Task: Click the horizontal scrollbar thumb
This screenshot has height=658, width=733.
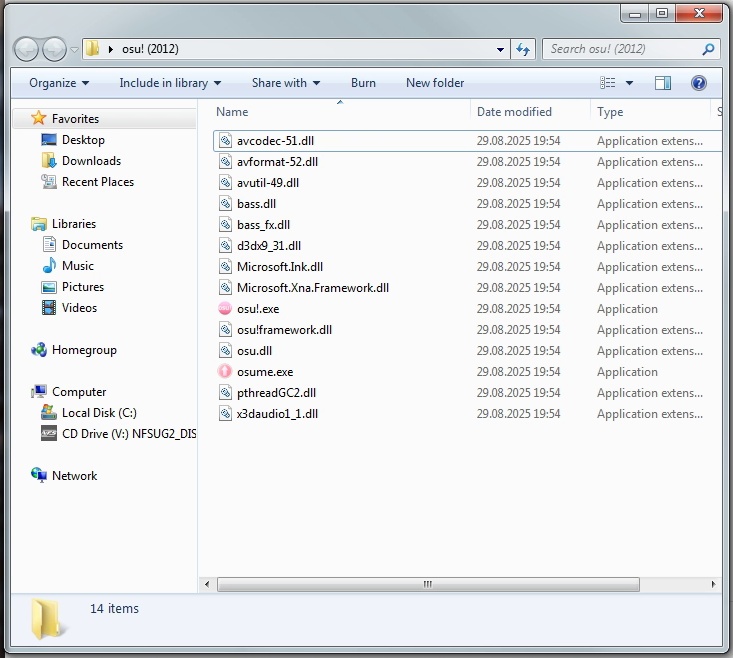Action: (x=428, y=584)
